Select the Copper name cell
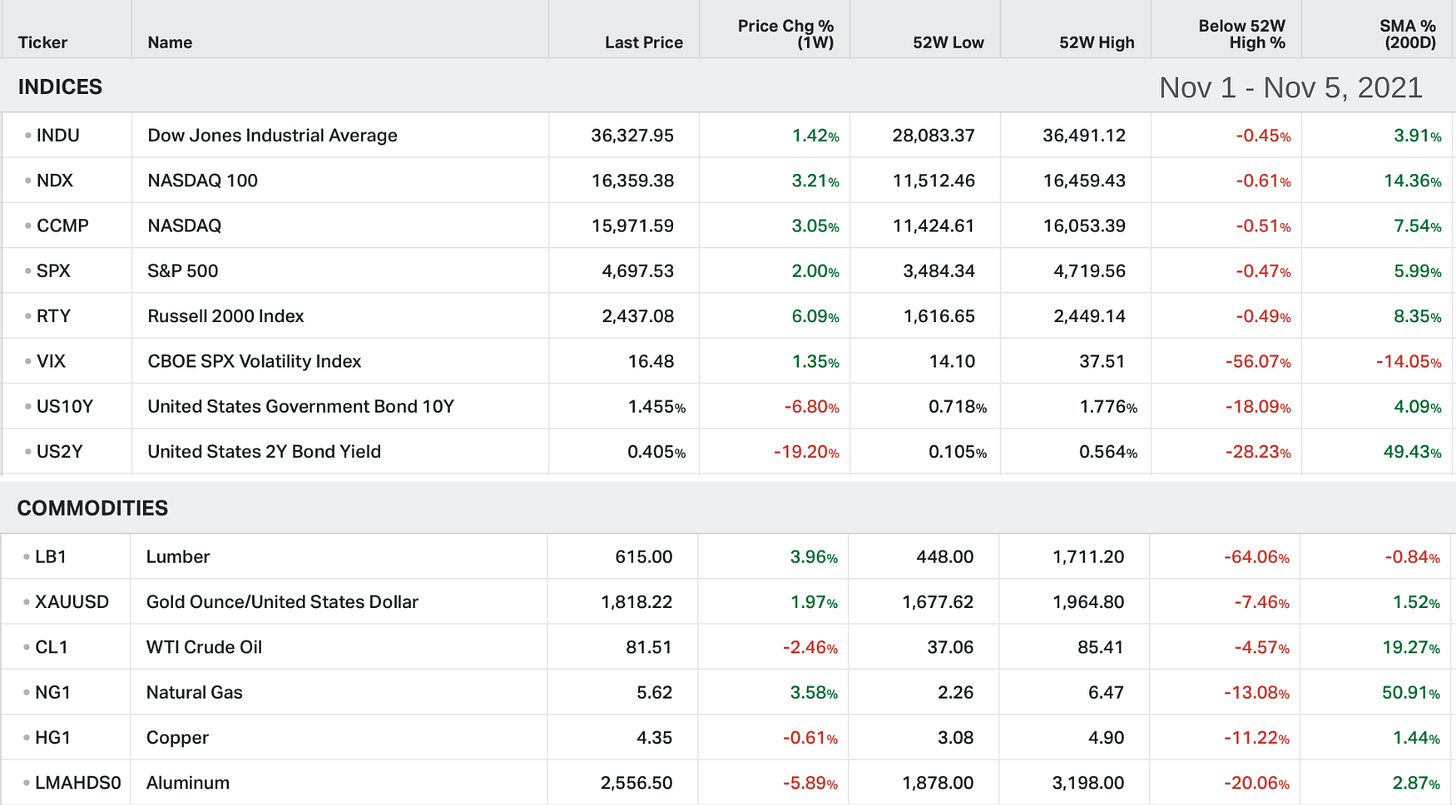This screenshot has width=1456, height=805. click(x=177, y=737)
